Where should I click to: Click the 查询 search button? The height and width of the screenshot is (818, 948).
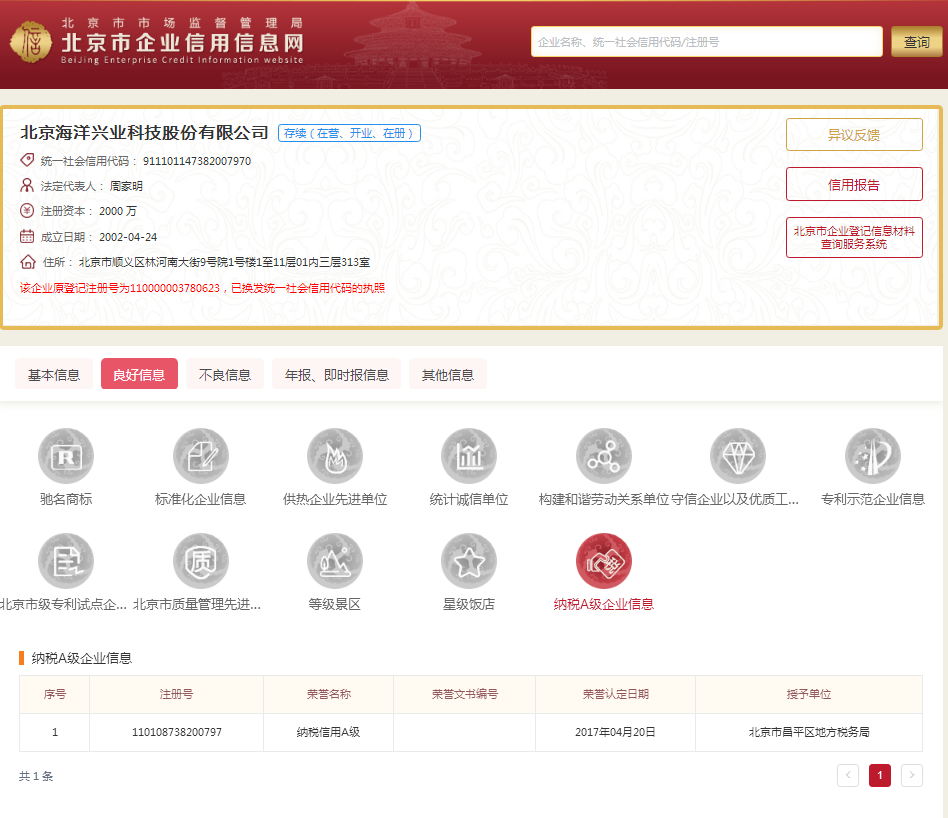click(916, 42)
